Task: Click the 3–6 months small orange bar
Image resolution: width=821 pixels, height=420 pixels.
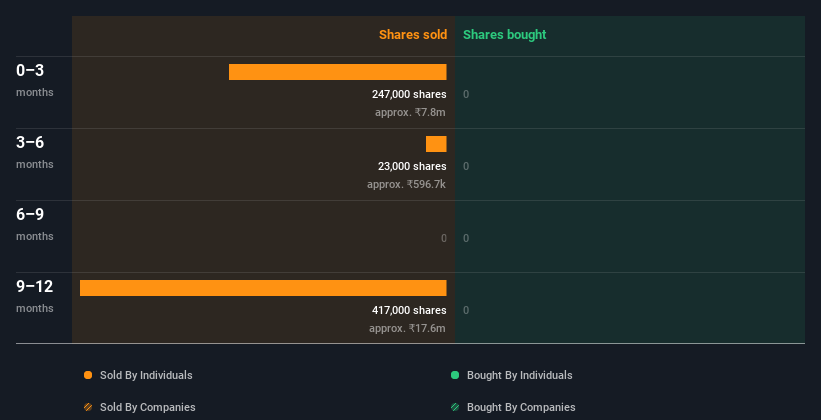Action: pos(436,144)
